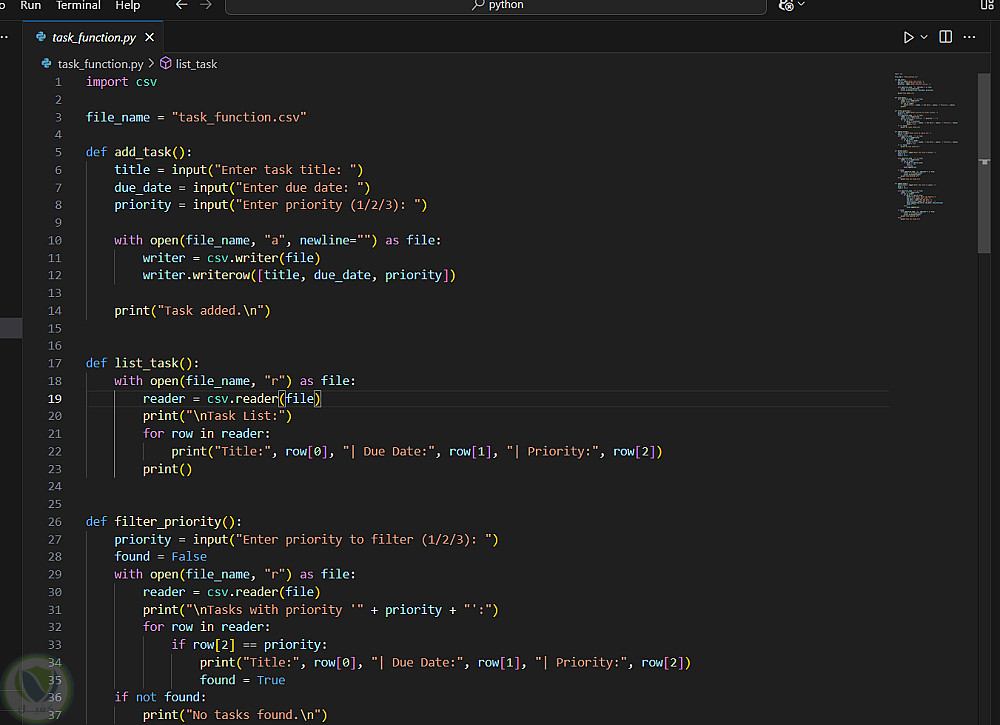Click task_function.py in the breadcrumb
Image resolution: width=1000 pixels, height=725 pixels.
point(100,64)
